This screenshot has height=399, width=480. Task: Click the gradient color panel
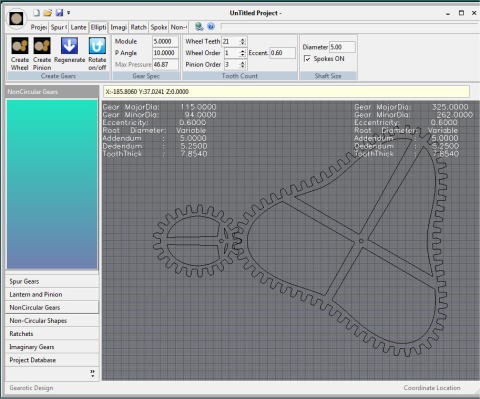click(x=52, y=184)
